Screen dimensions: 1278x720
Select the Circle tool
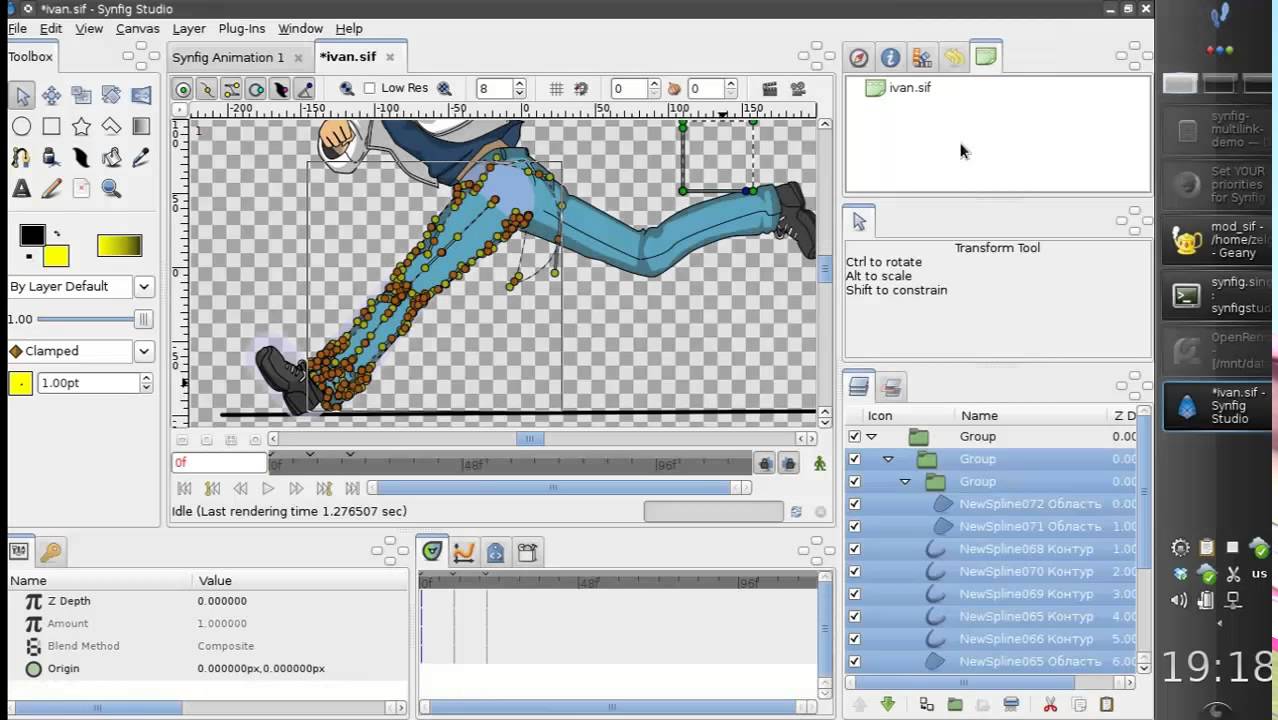[22, 127]
